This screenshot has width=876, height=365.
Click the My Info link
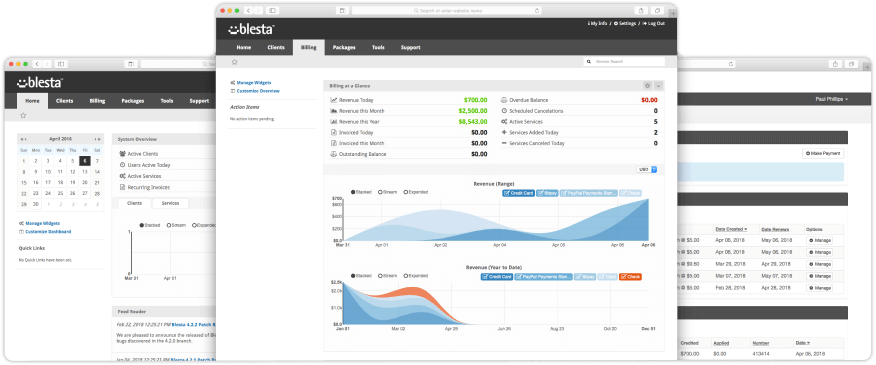[x=598, y=24]
